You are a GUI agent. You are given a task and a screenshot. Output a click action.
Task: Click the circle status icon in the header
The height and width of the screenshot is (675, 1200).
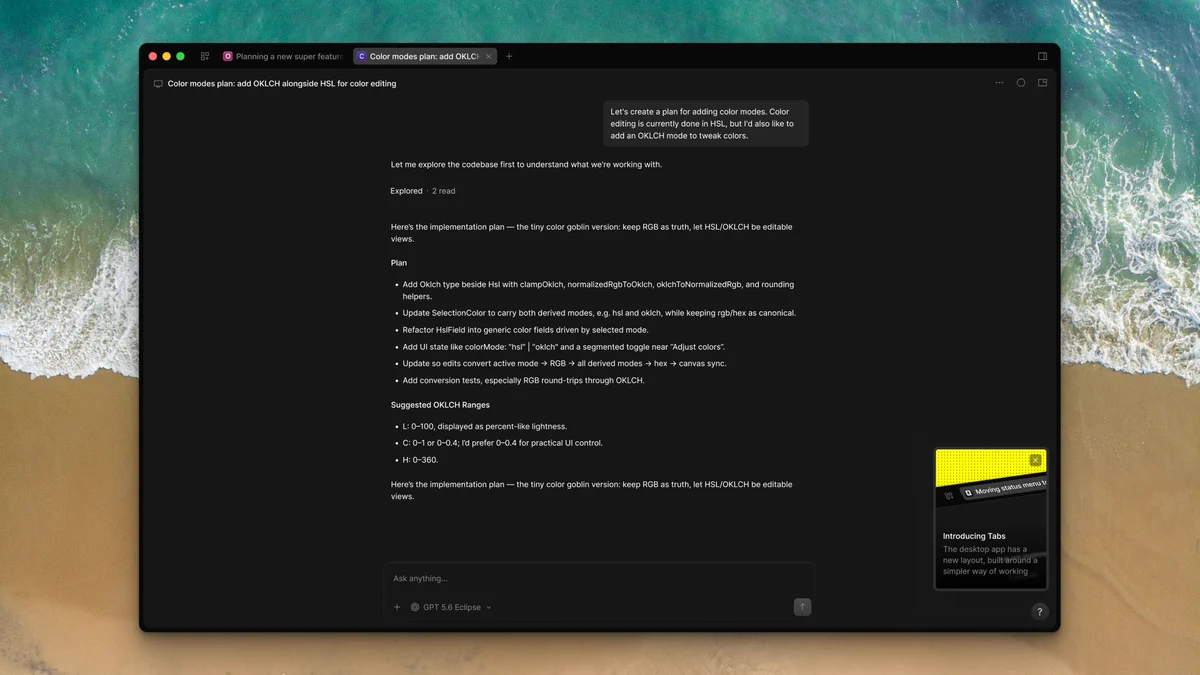1021,83
